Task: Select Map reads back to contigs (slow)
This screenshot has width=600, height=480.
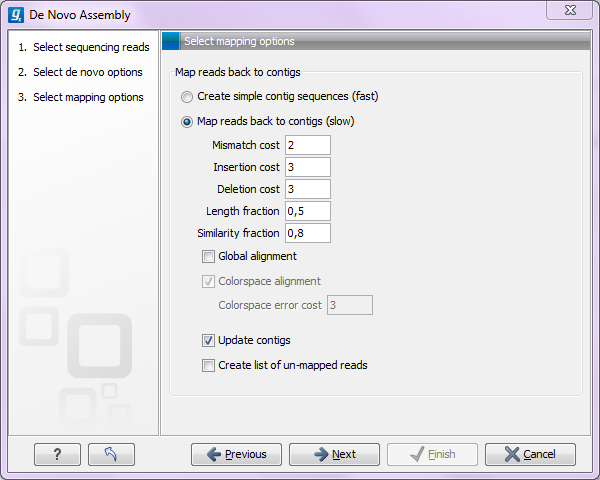Action: pyautogui.click(x=187, y=122)
